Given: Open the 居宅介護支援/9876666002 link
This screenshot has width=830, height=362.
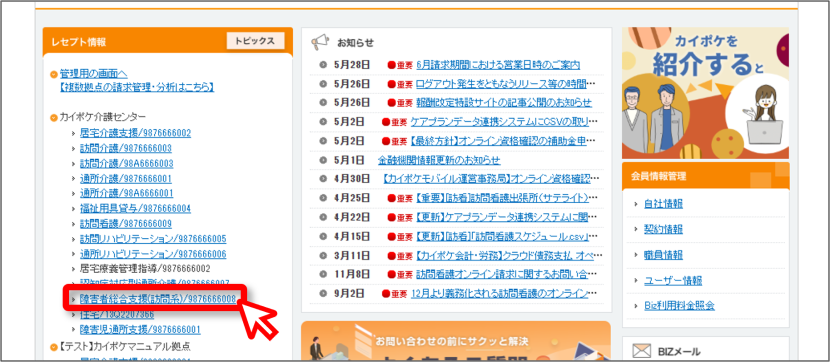Looking at the screenshot, I should [x=135, y=133].
